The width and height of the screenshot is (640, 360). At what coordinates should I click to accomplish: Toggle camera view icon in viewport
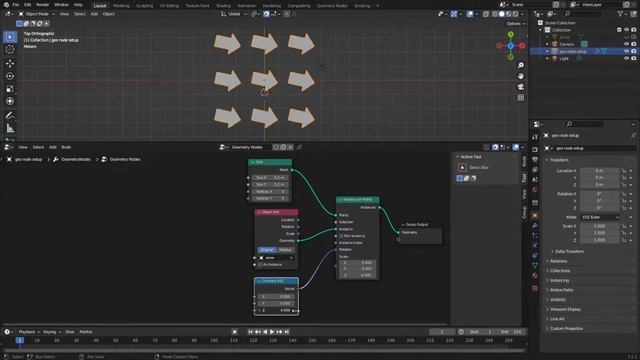[521, 87]
